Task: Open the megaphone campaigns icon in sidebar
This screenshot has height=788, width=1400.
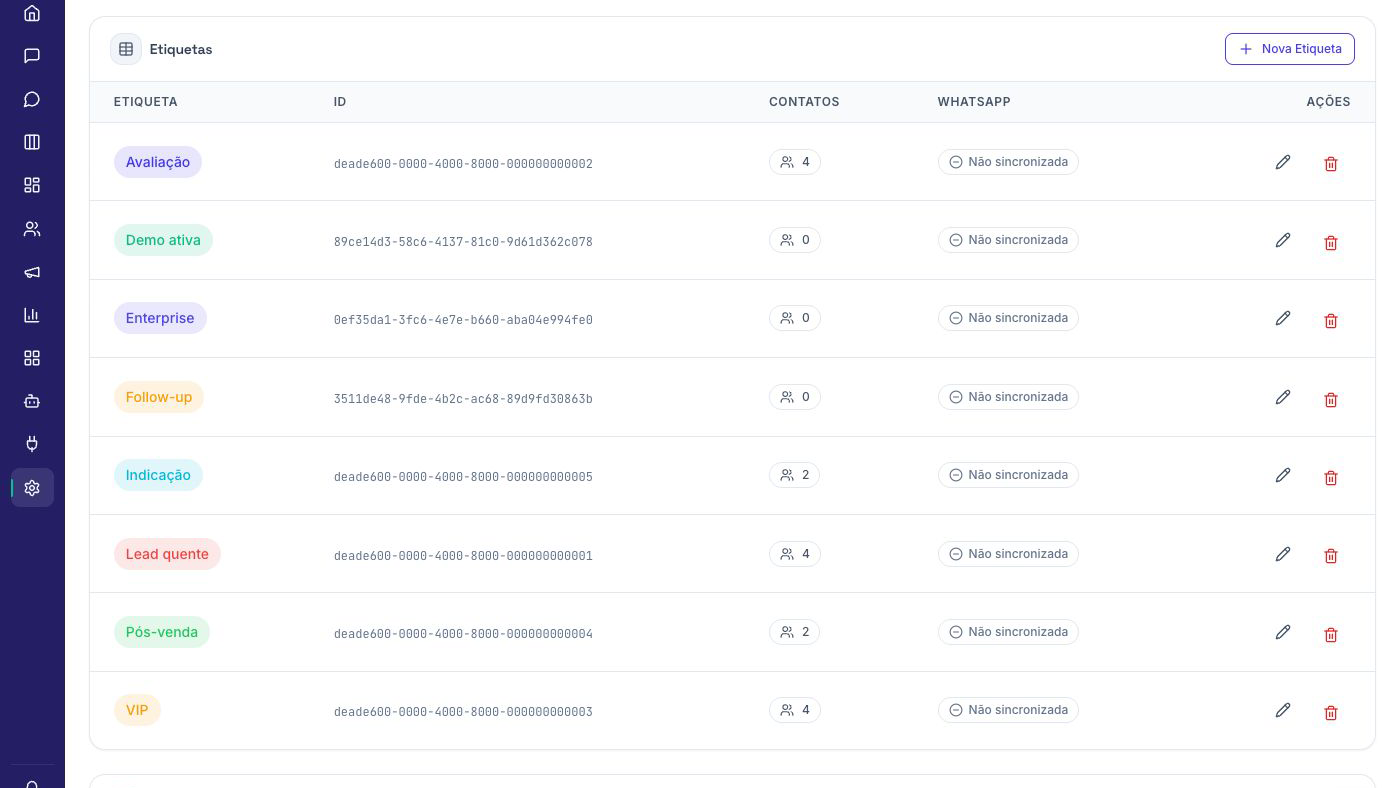Action: pyautogui.click(x=32, y=272)
